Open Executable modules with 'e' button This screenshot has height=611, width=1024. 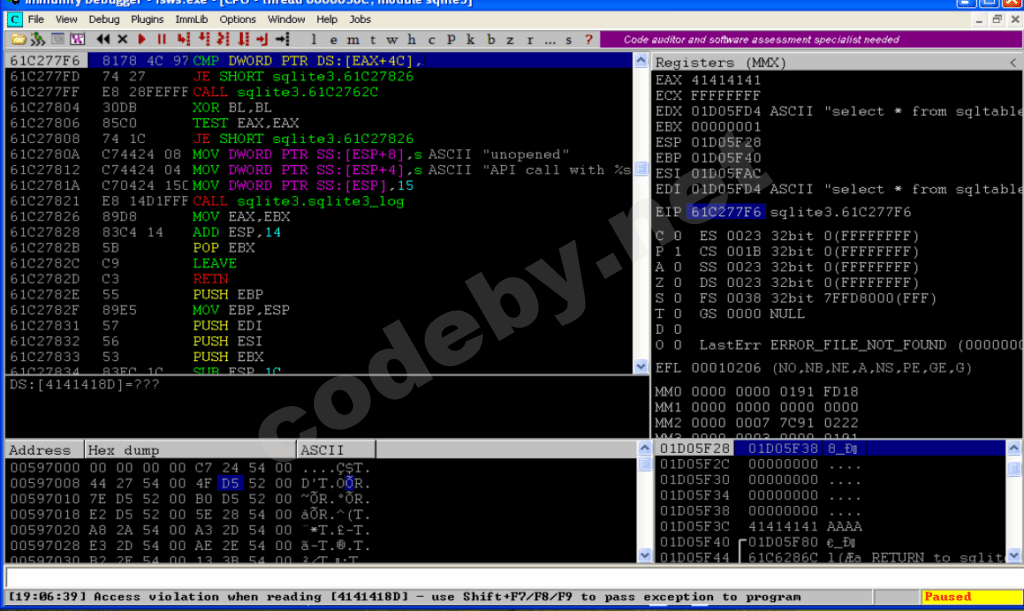pos(334,40)
